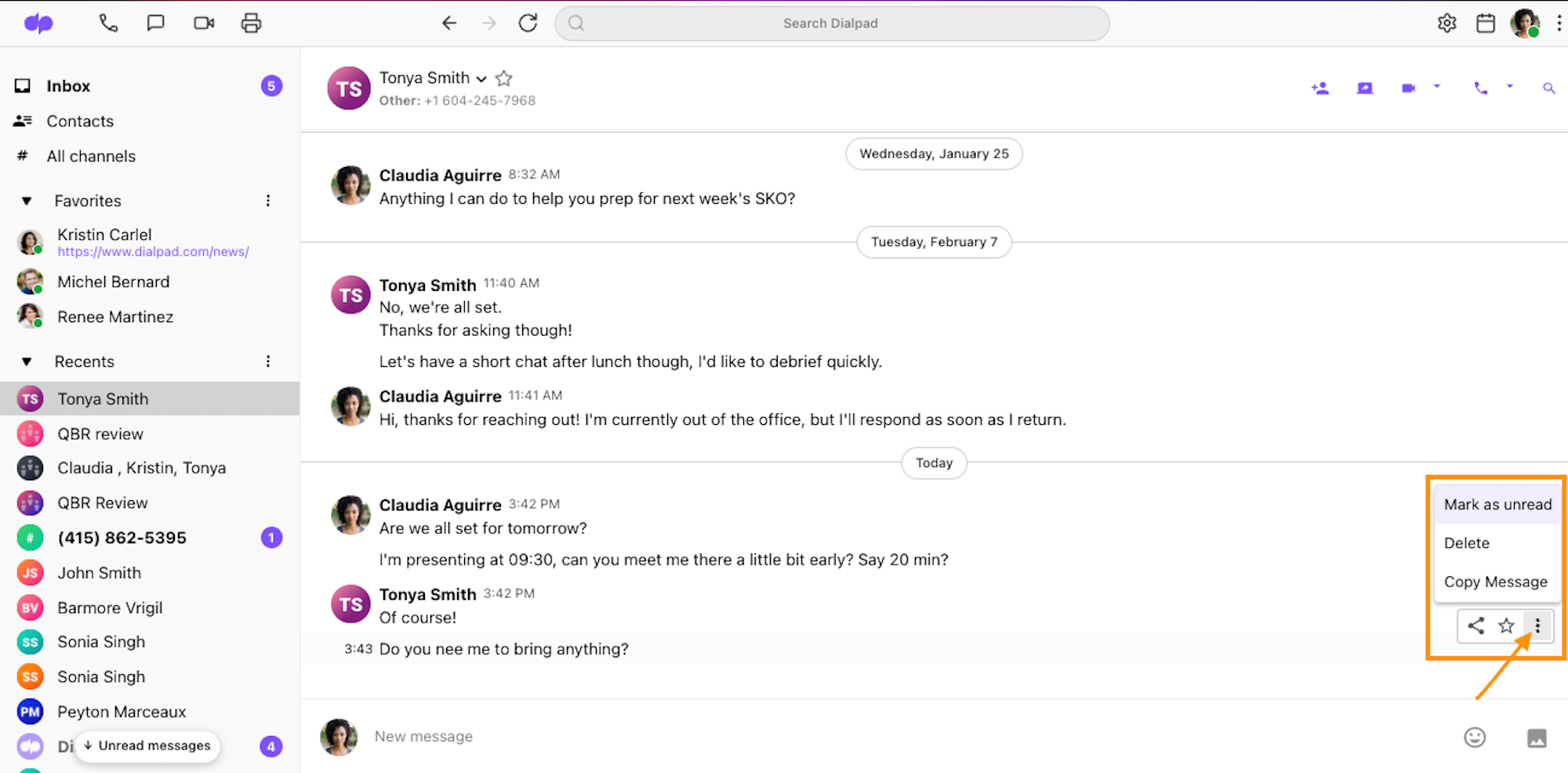Click the Dialpad logo icon

tap(38, 24)
